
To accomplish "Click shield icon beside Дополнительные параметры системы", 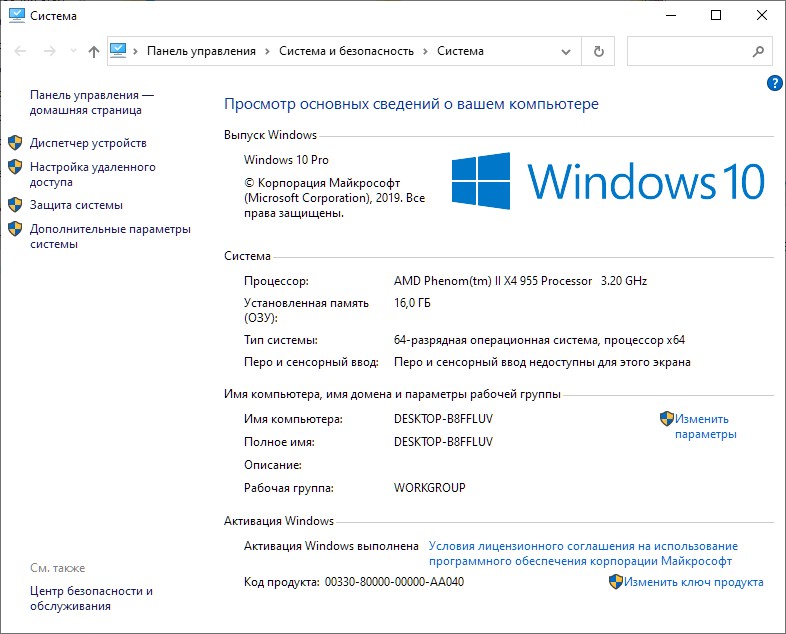I will tap(15, 229).
